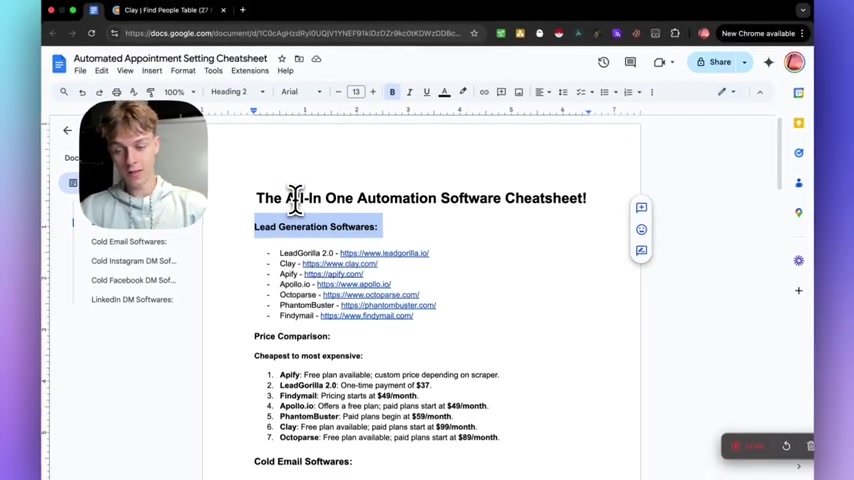Jump to Cold Email Softwares in outline
Screen dimensions: 854x480
tap(129, 241)
